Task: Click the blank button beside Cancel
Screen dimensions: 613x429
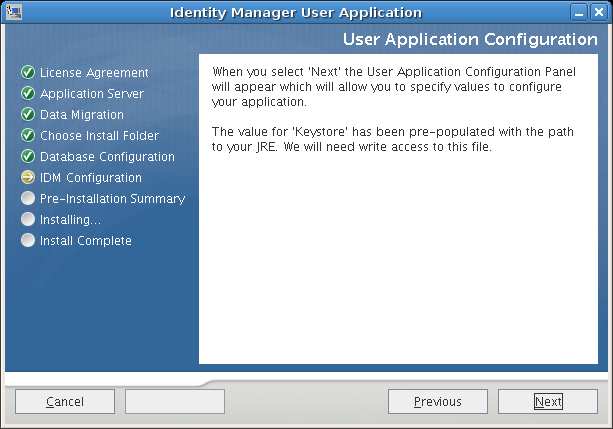Action: click(x=175, y=402)
